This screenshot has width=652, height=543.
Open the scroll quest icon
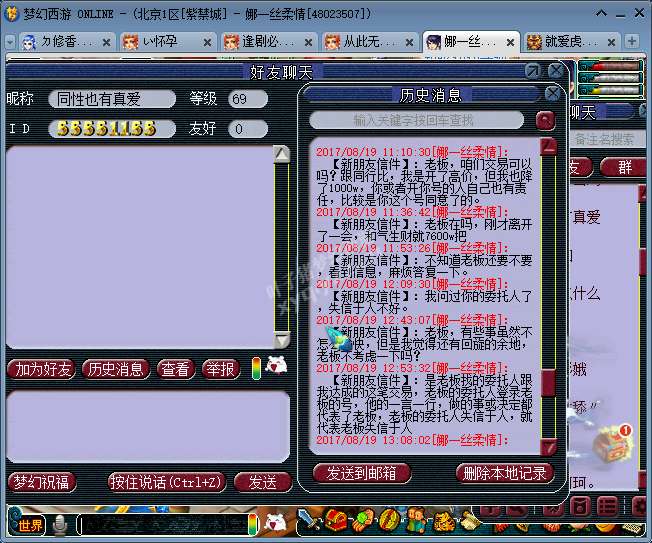[x=469, y=520]
